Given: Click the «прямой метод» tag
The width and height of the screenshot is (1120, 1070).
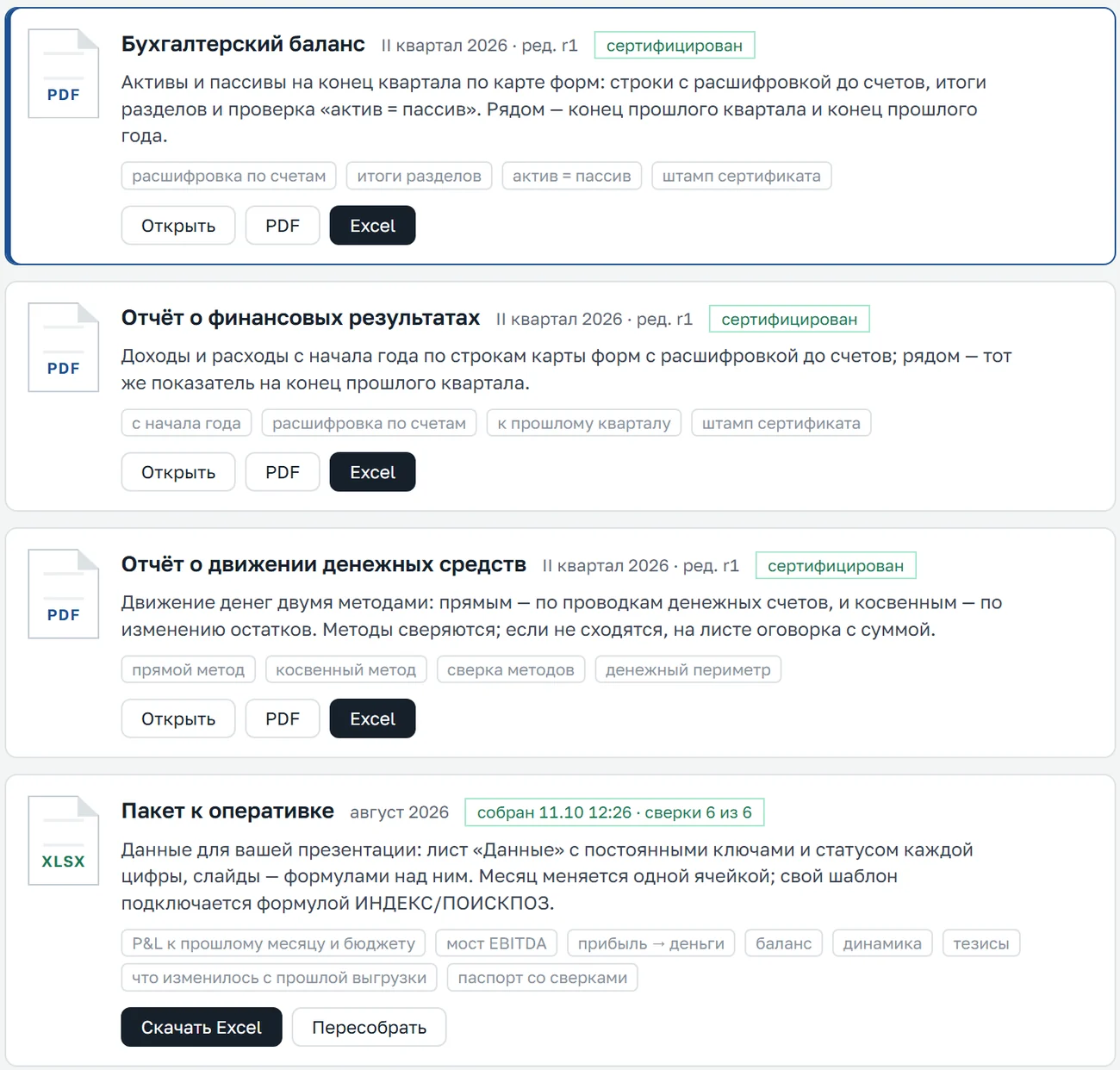Looking at the screenshot, I should [x=188, y=669].
